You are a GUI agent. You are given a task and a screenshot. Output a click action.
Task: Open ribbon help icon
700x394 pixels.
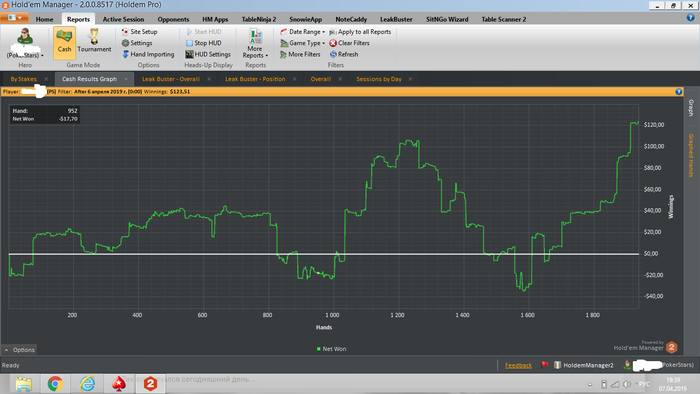pos(691,18)
